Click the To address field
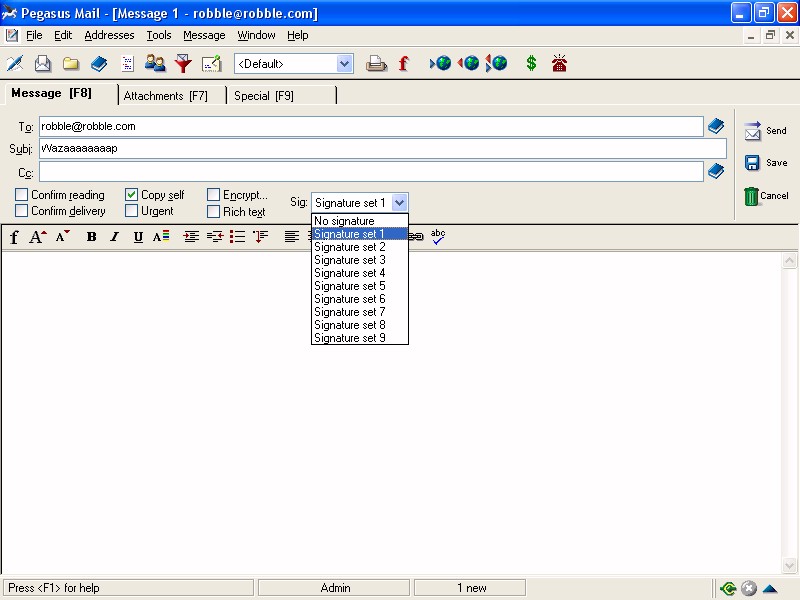800x600 pixels. point(371,127)
